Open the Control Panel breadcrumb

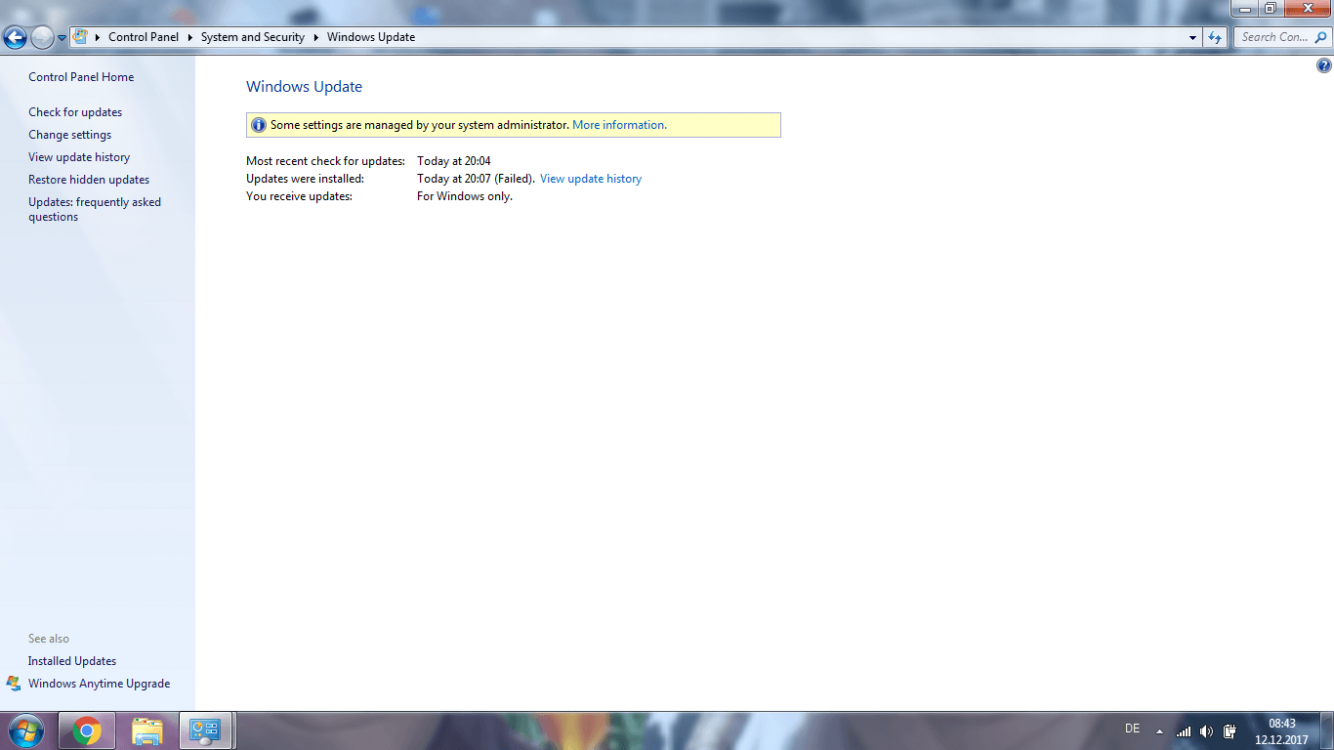pos(143,37)
